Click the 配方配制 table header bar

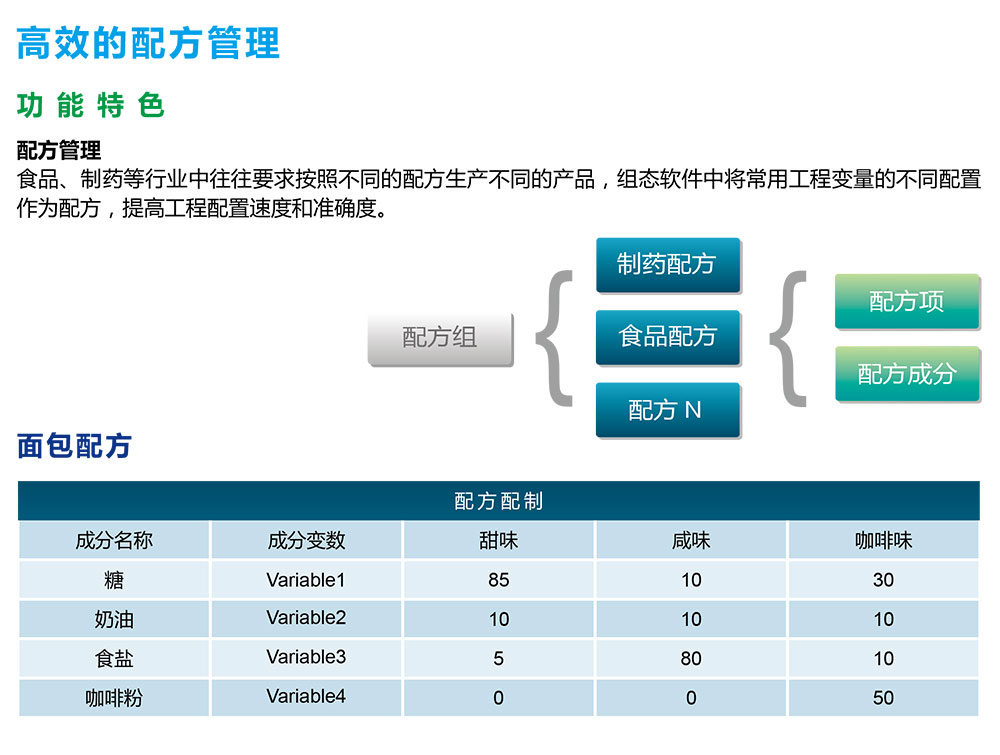[x=498, y=501]
